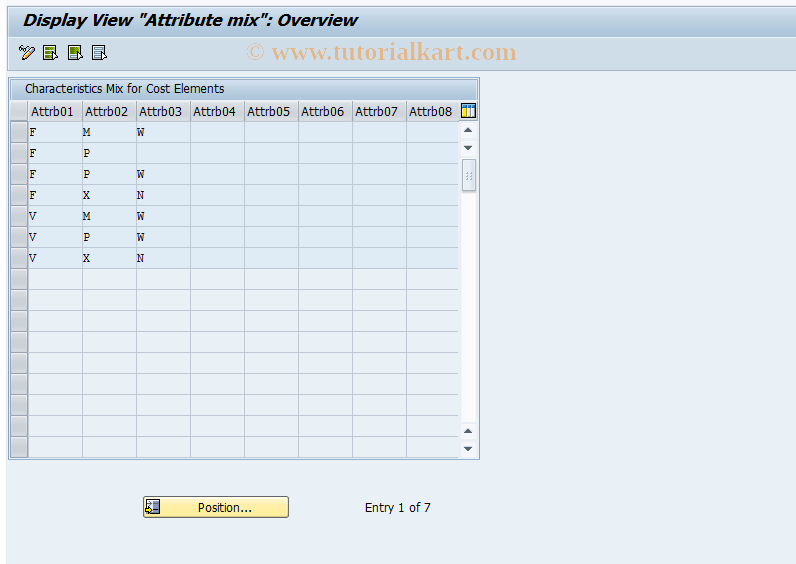Click the upper scroll-up arrow
This screenshot has width=796, height=564.
[x=468, y=130]
